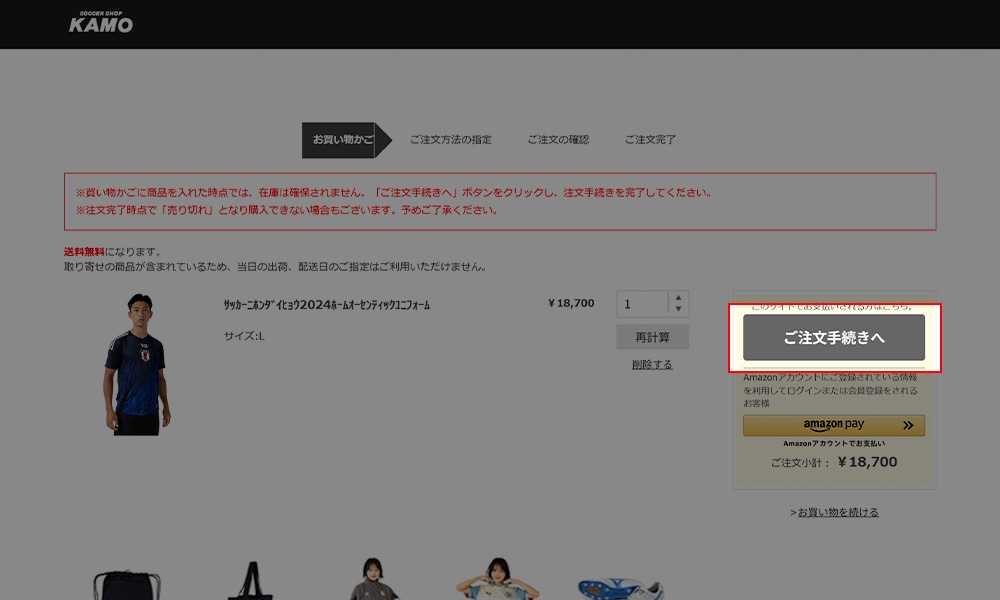Click the 2024 home uniform product name
The height and width of the screenshot is (600, 1000).
click(327, 304)
